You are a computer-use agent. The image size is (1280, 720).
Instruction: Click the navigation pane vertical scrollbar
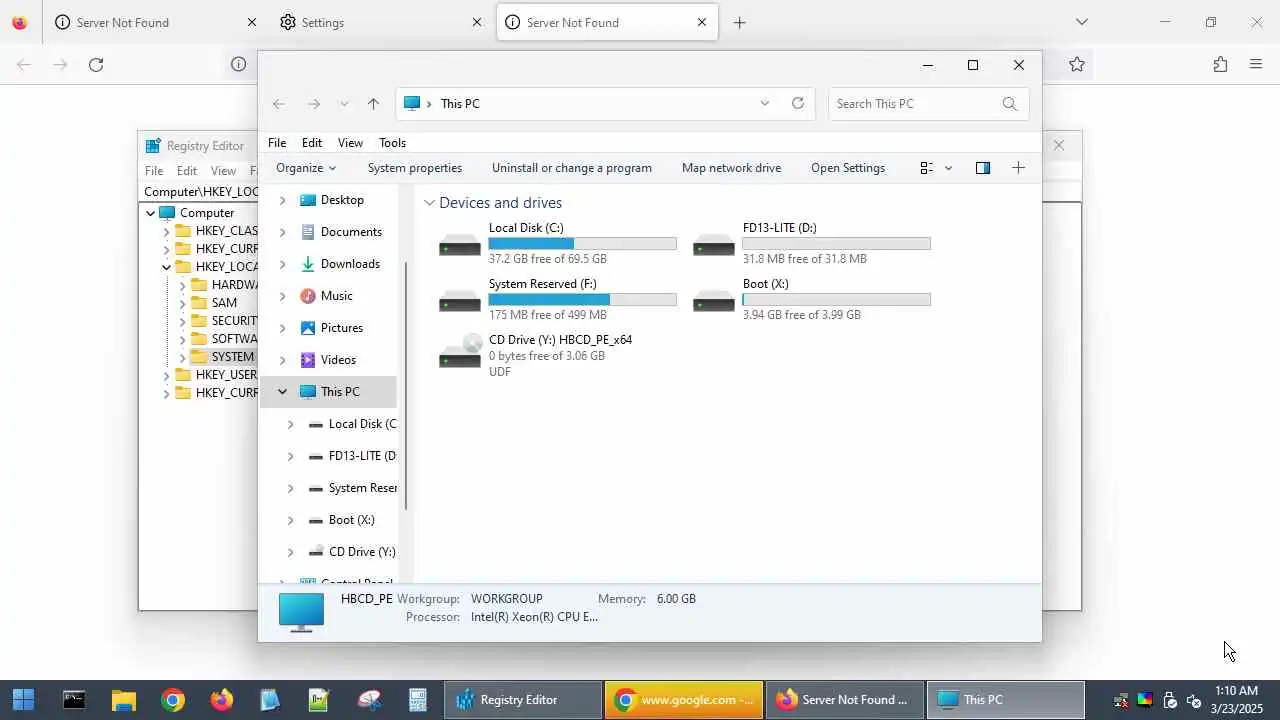[405, 385]
